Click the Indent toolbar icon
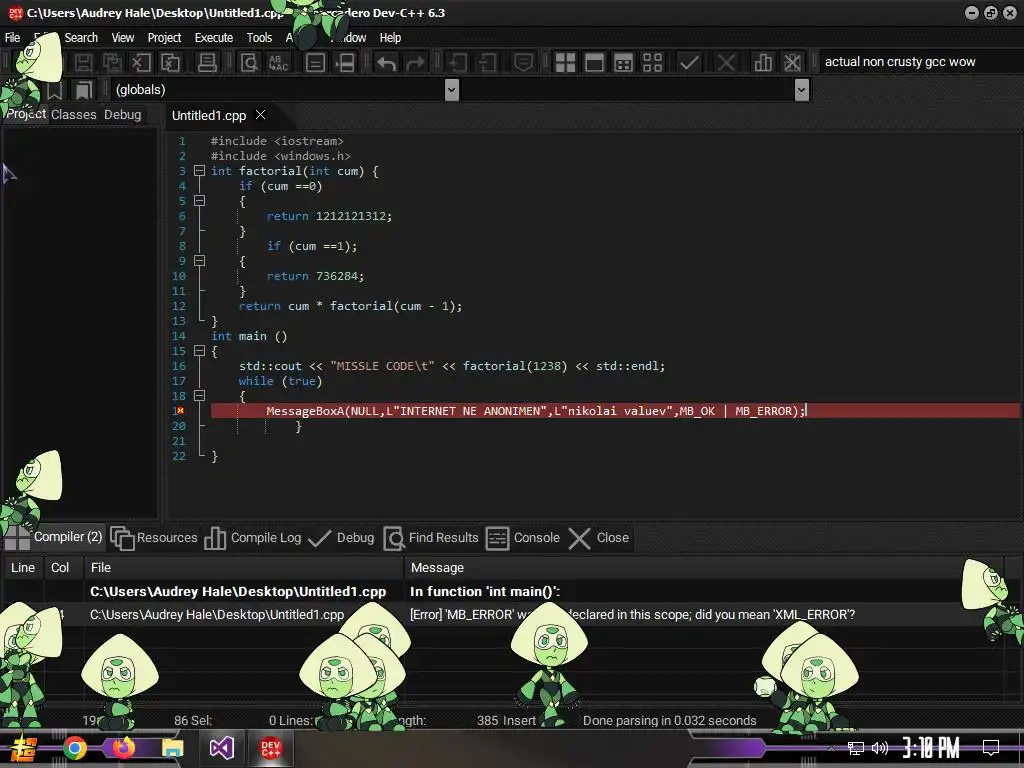Image resolution: width=1024 pixels, height=768 pixels. pos(458,63)
